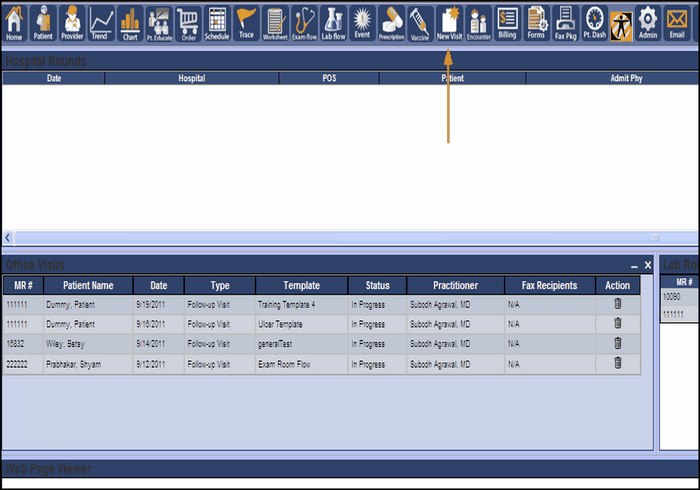Open the Email envelope icon

pyautogui.click(x=677, y=23)
